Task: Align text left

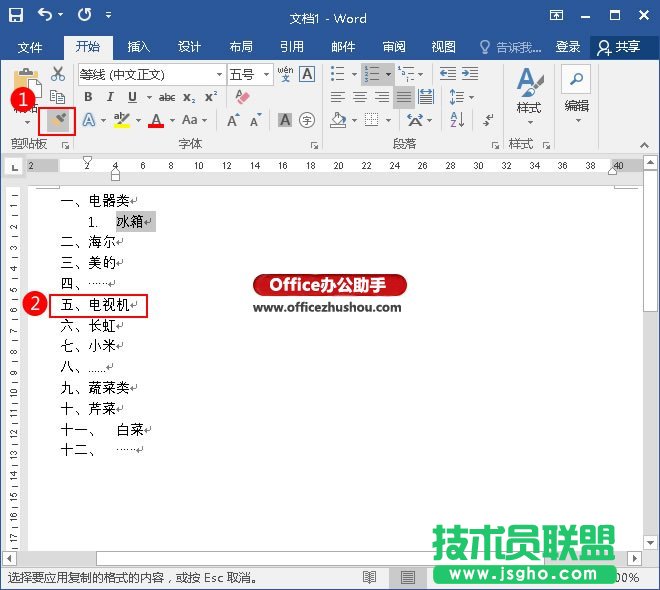Action: point(338,97)
